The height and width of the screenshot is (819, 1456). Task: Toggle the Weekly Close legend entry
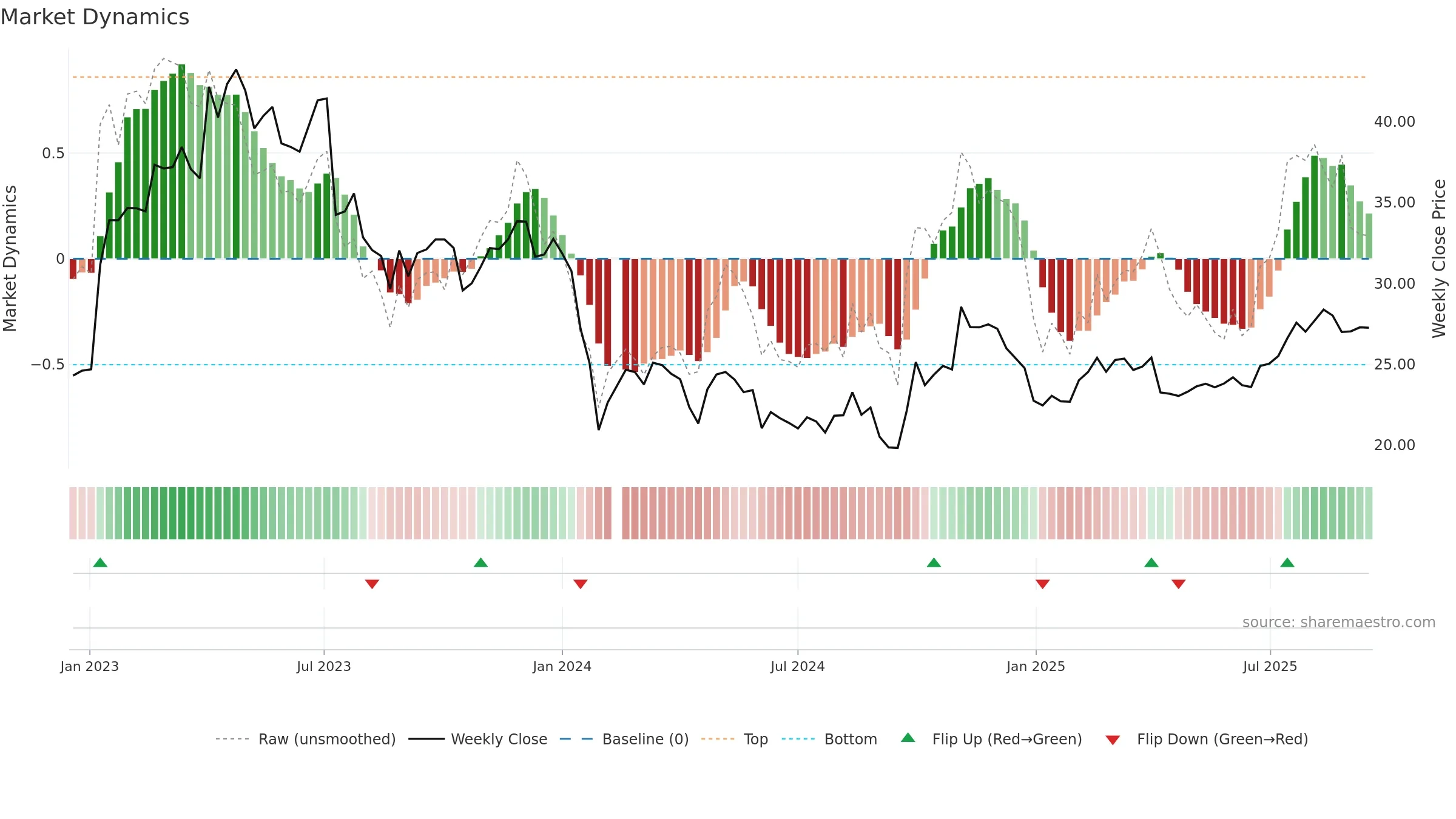point(478,739)
